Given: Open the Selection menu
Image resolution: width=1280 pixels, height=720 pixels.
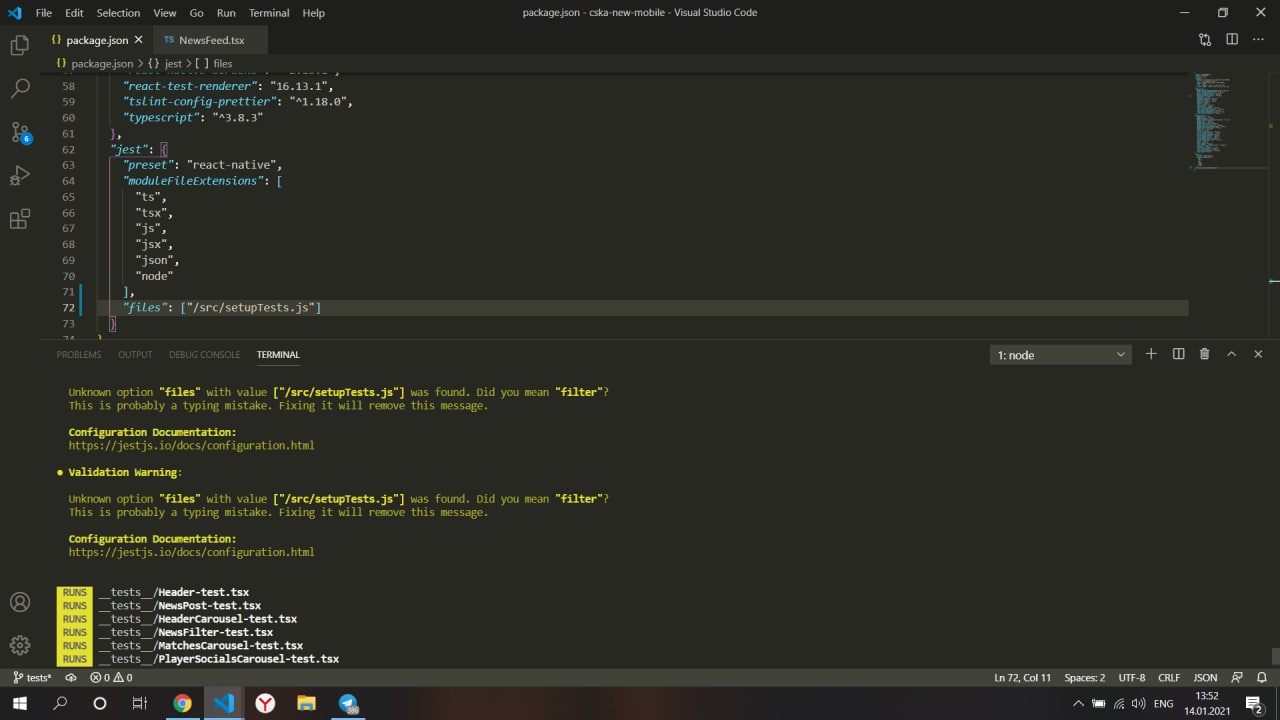Looking at the screenshot, I should (118, 13).
